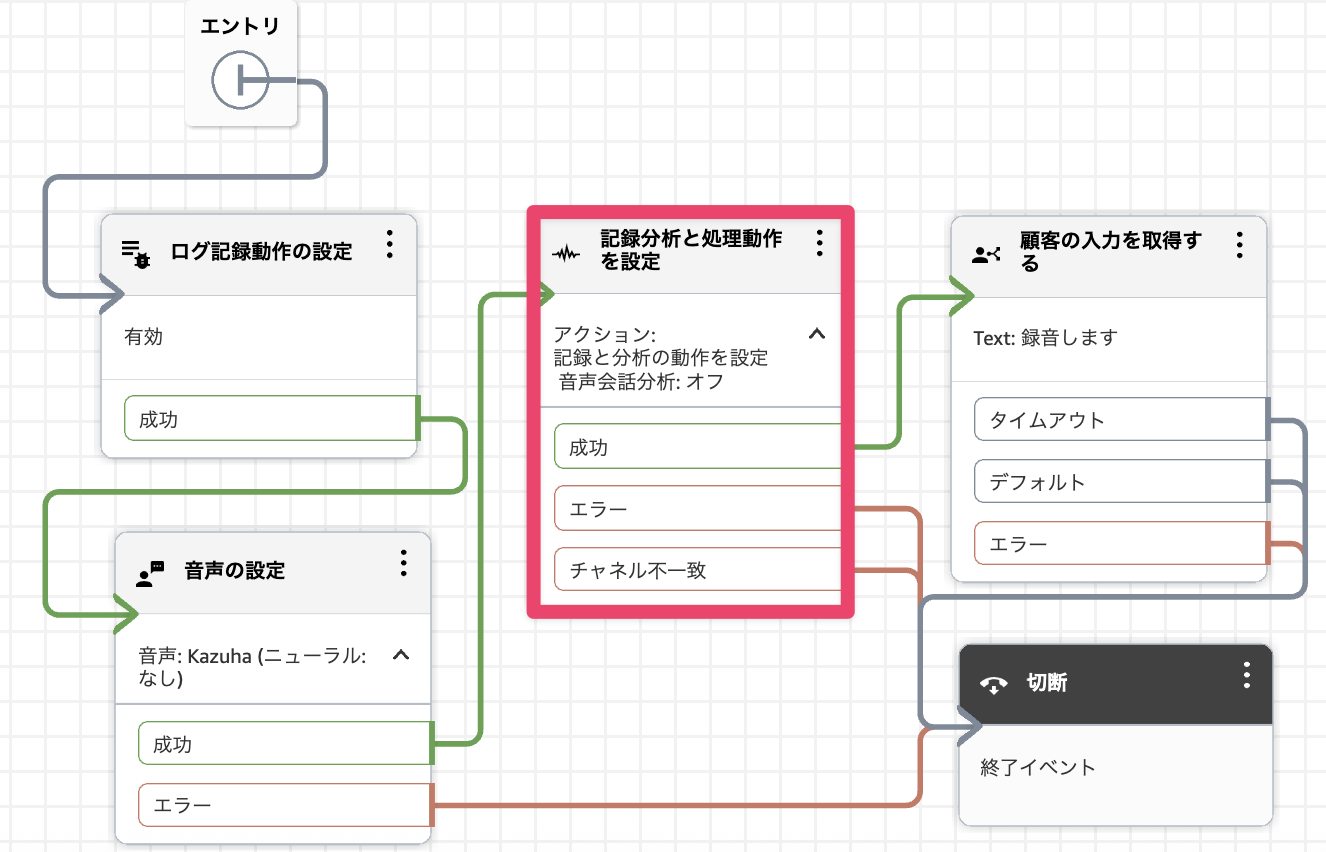
Task: Click the チャネル不一致 output branch
Action: (x=697, y=570)
